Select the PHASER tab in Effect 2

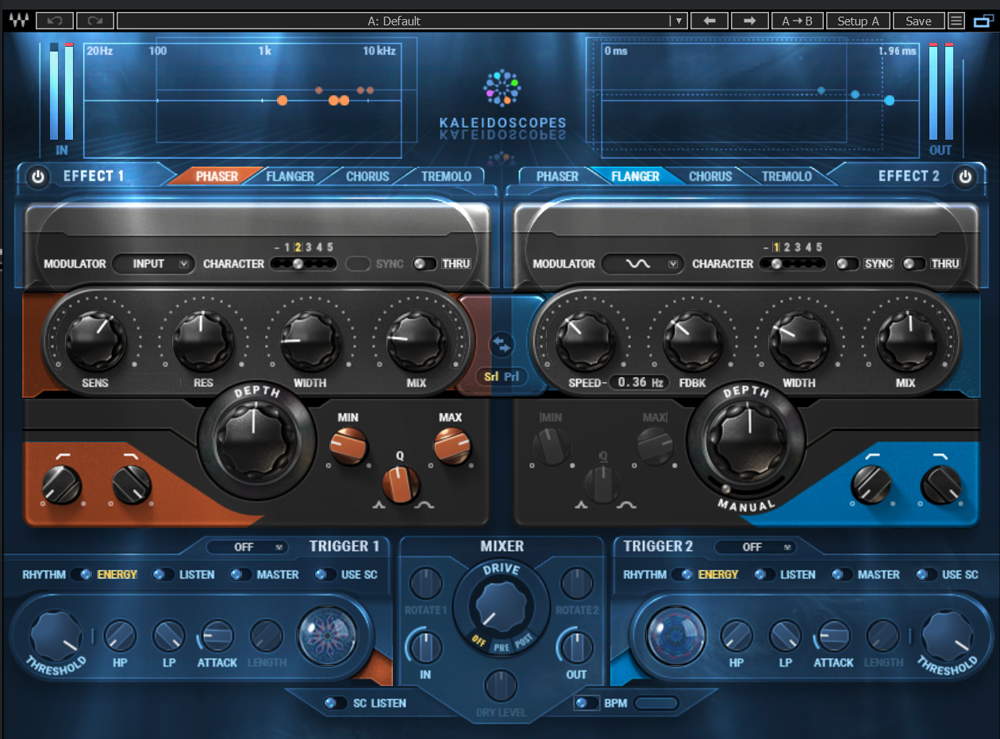click(x=557, y=177)
